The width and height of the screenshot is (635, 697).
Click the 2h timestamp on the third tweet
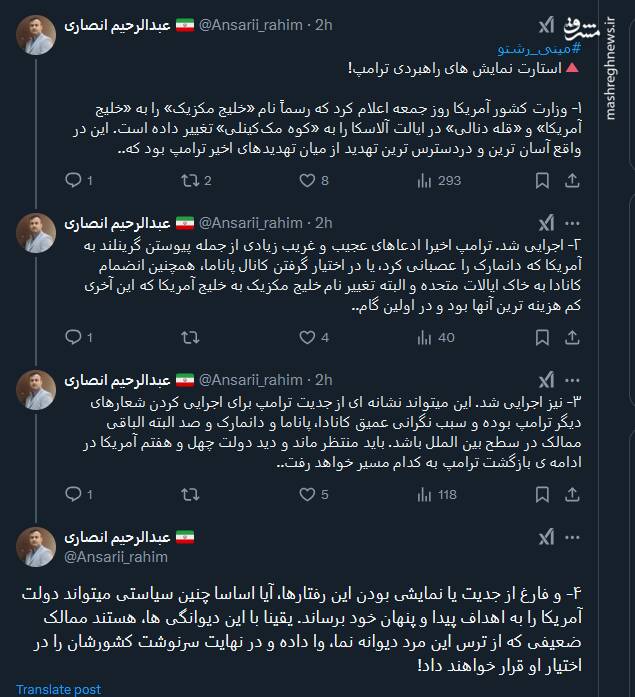[x=323, y=380]
